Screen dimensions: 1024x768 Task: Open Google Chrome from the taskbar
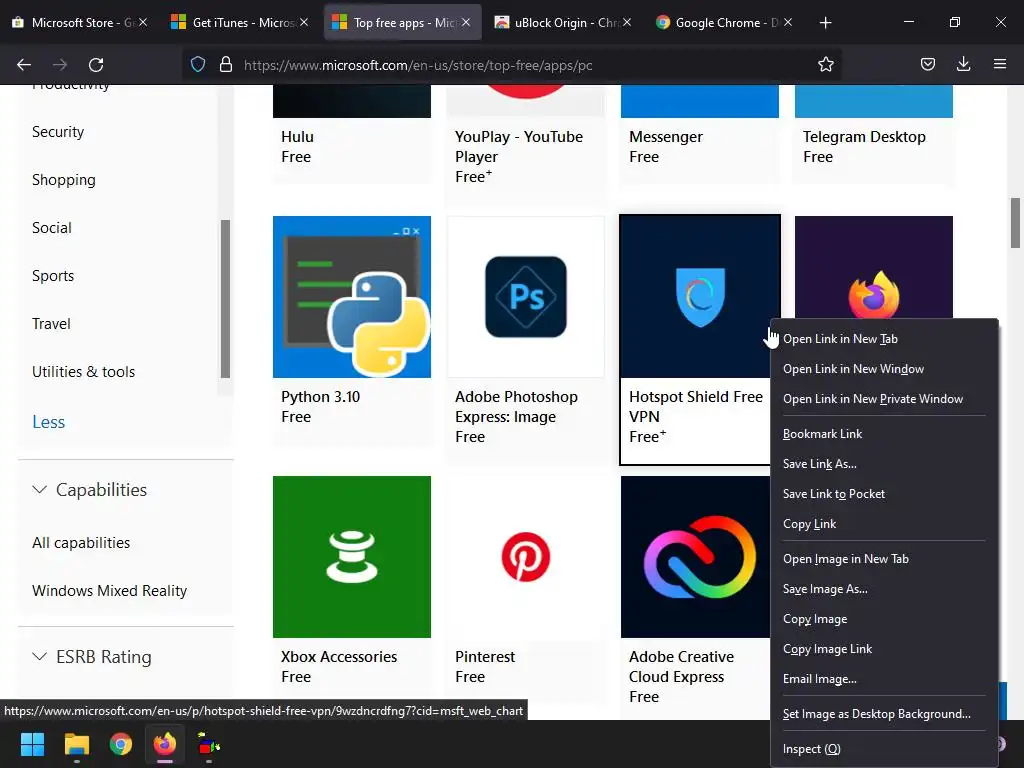point(120,744)
